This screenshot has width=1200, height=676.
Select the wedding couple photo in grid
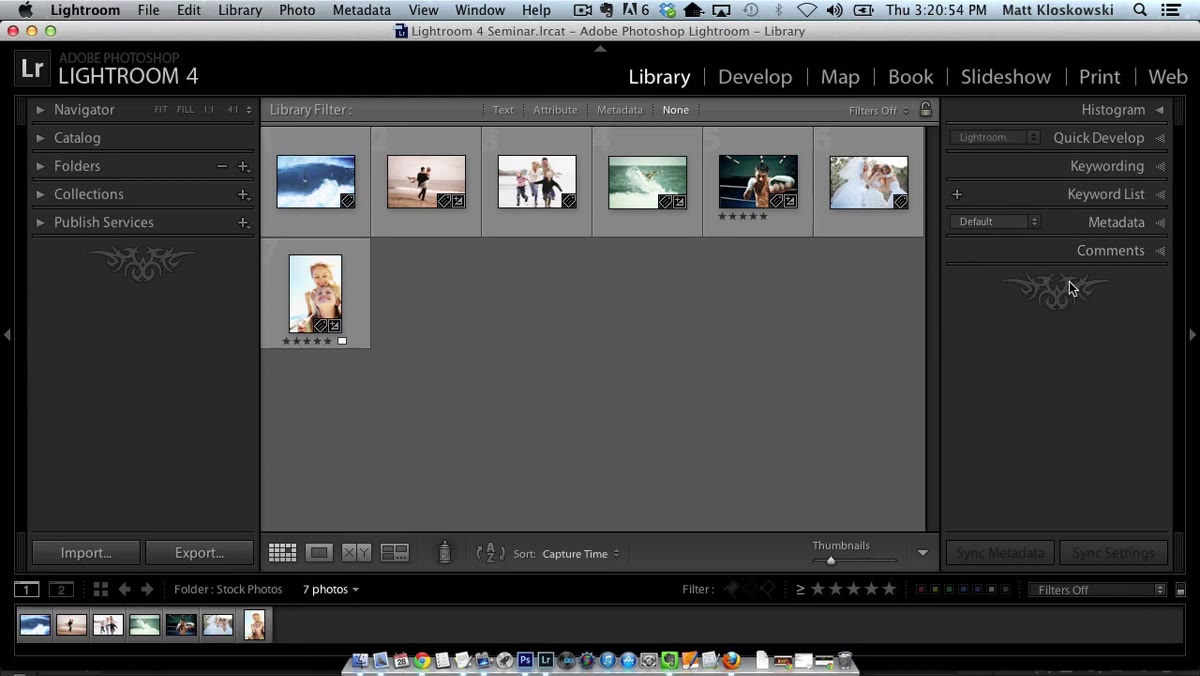[869, 182]
